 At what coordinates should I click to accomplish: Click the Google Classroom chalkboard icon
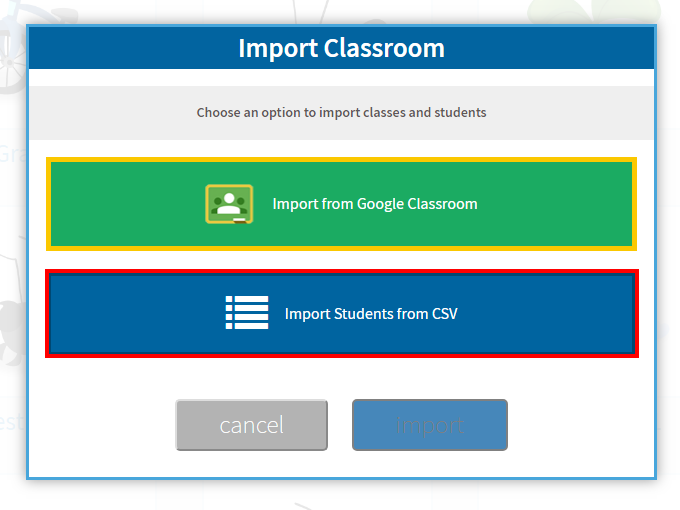[x=229, y=204]
